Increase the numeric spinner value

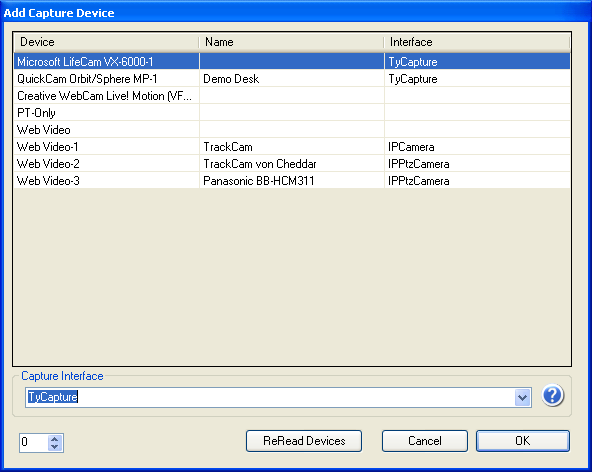(55, 439)
